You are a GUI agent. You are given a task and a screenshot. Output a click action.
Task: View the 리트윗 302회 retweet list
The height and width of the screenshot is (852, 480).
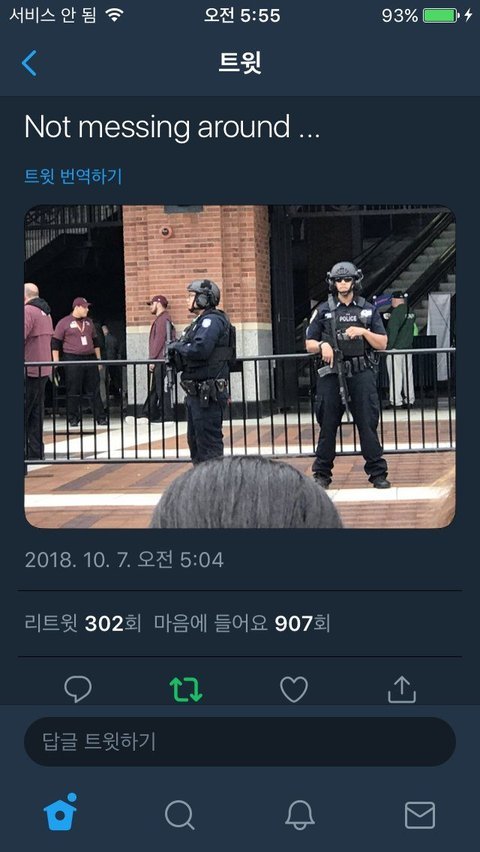pyautogui.click(x=83, y=623)
